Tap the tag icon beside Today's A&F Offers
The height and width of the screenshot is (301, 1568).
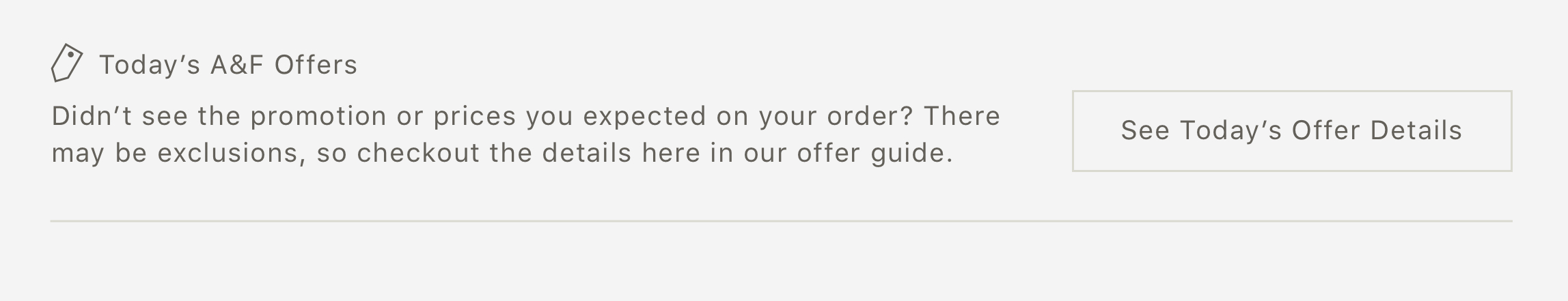[x=67, y=63]
